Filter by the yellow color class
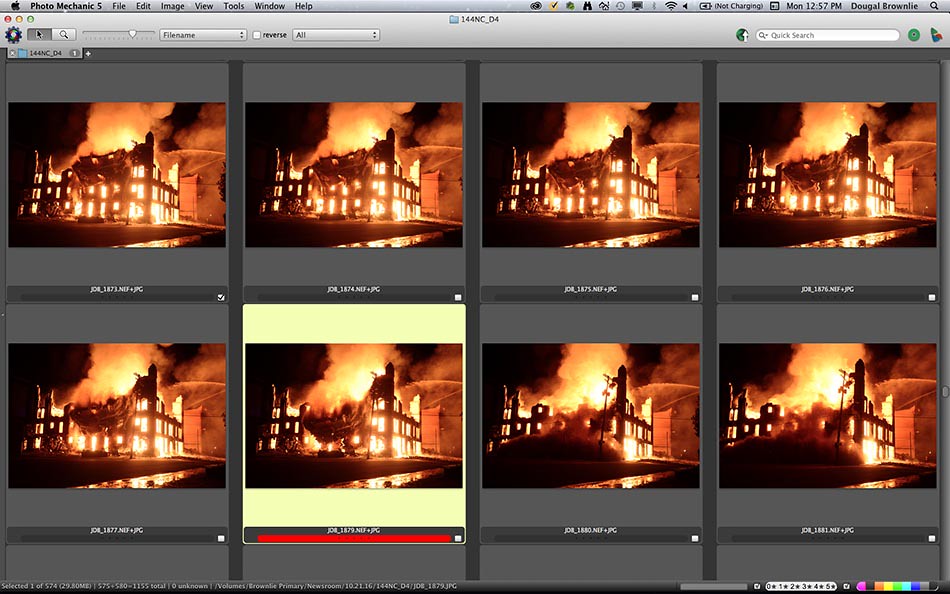This screenshot has height=594, width=950. (888, 586)
